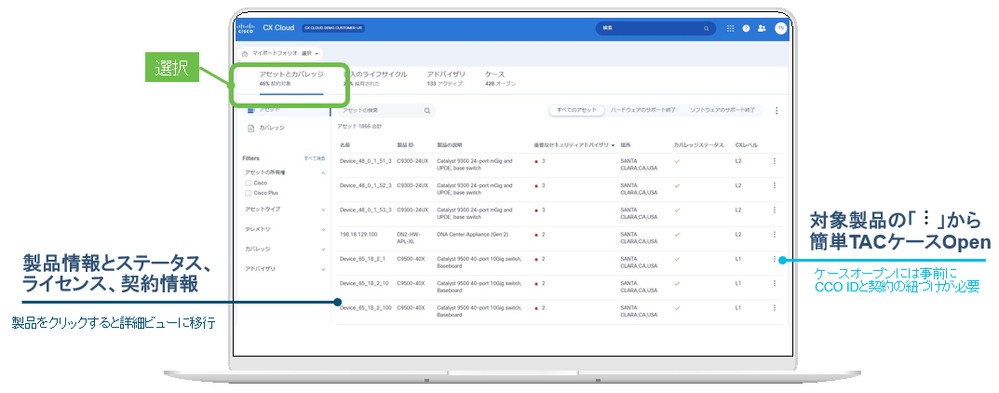Expand the テレメトリ filter section

pyautogui.click(x=322, y=229)
